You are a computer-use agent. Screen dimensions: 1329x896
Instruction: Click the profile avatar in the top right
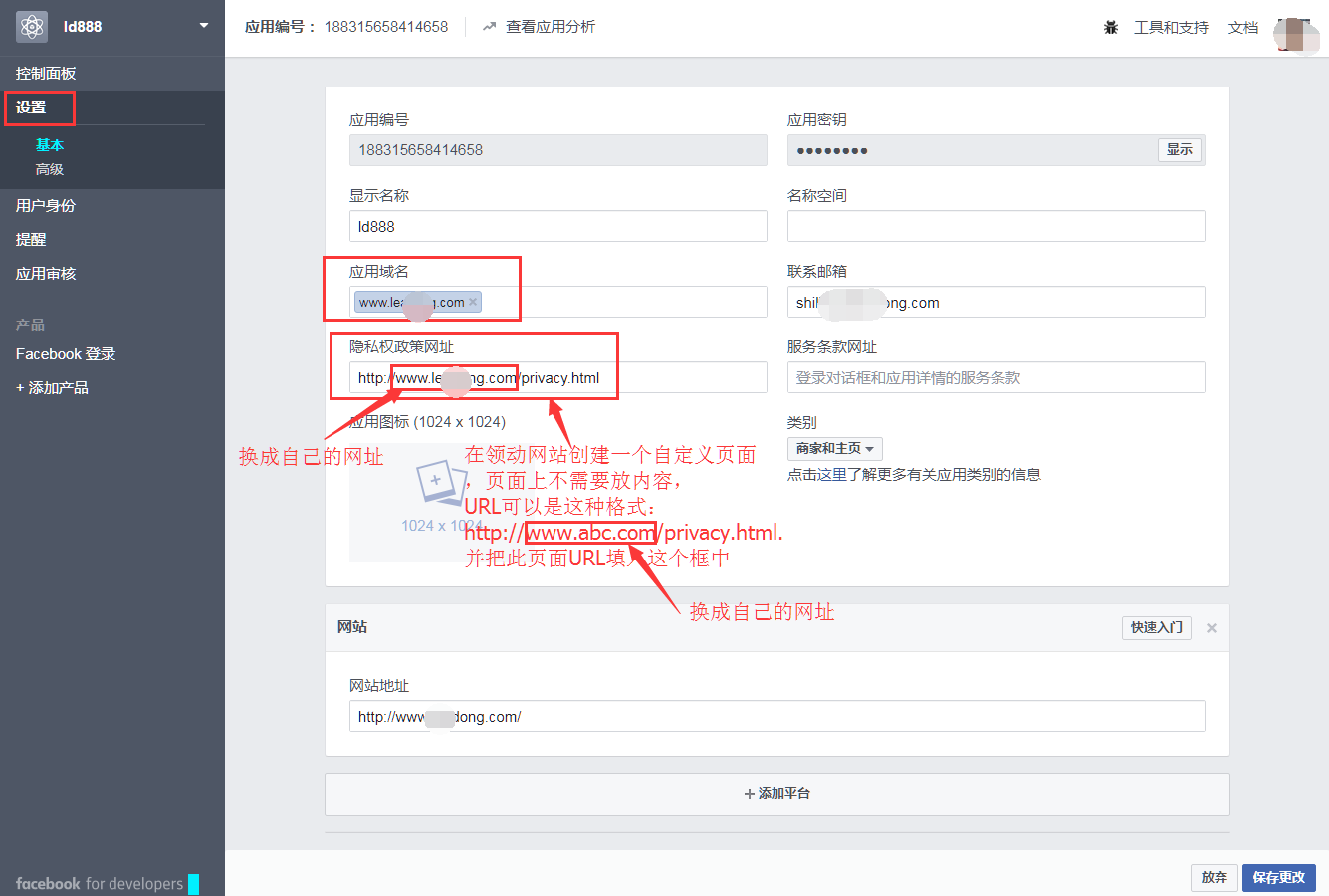click(1294, 33)
